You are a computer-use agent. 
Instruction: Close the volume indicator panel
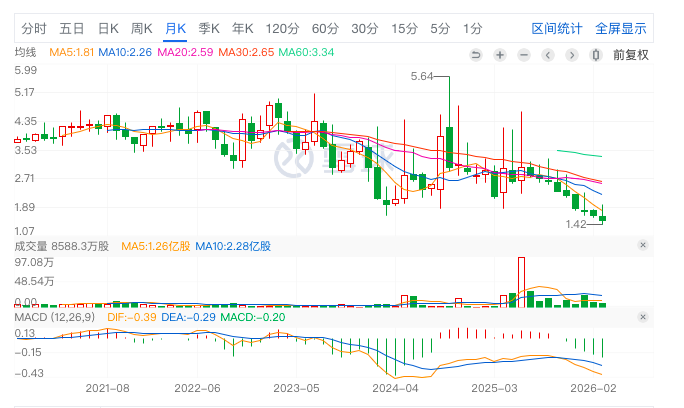643,245
